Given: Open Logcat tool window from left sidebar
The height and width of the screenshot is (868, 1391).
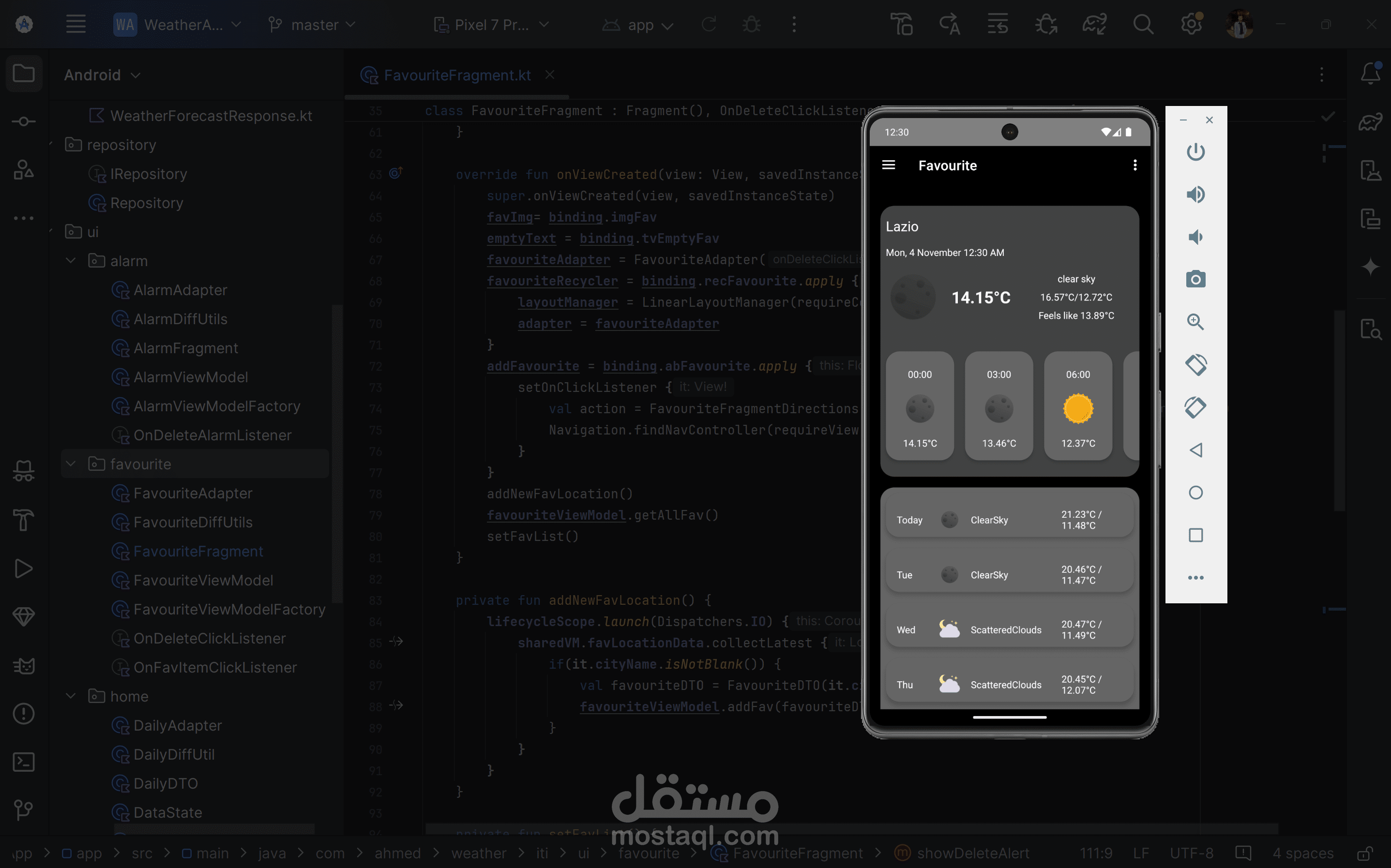Looking at the screenshot, I should 24,665.
